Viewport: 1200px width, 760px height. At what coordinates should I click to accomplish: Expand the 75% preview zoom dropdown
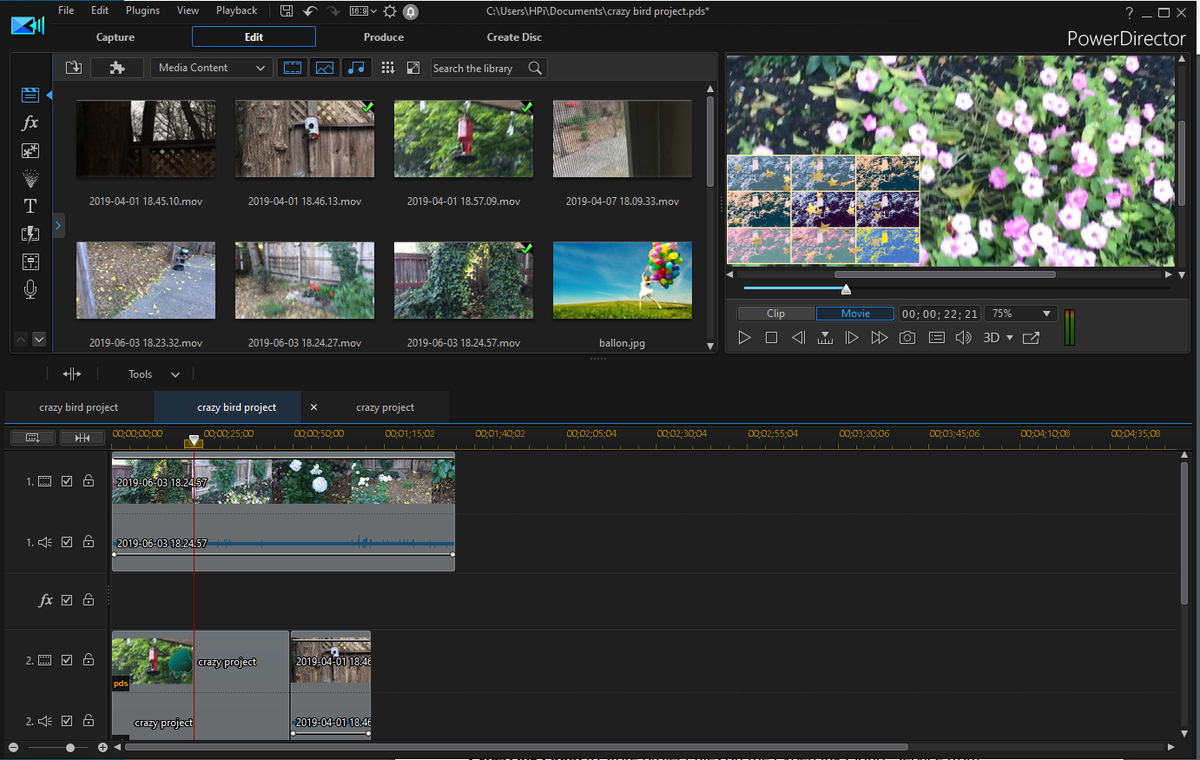1021,314
